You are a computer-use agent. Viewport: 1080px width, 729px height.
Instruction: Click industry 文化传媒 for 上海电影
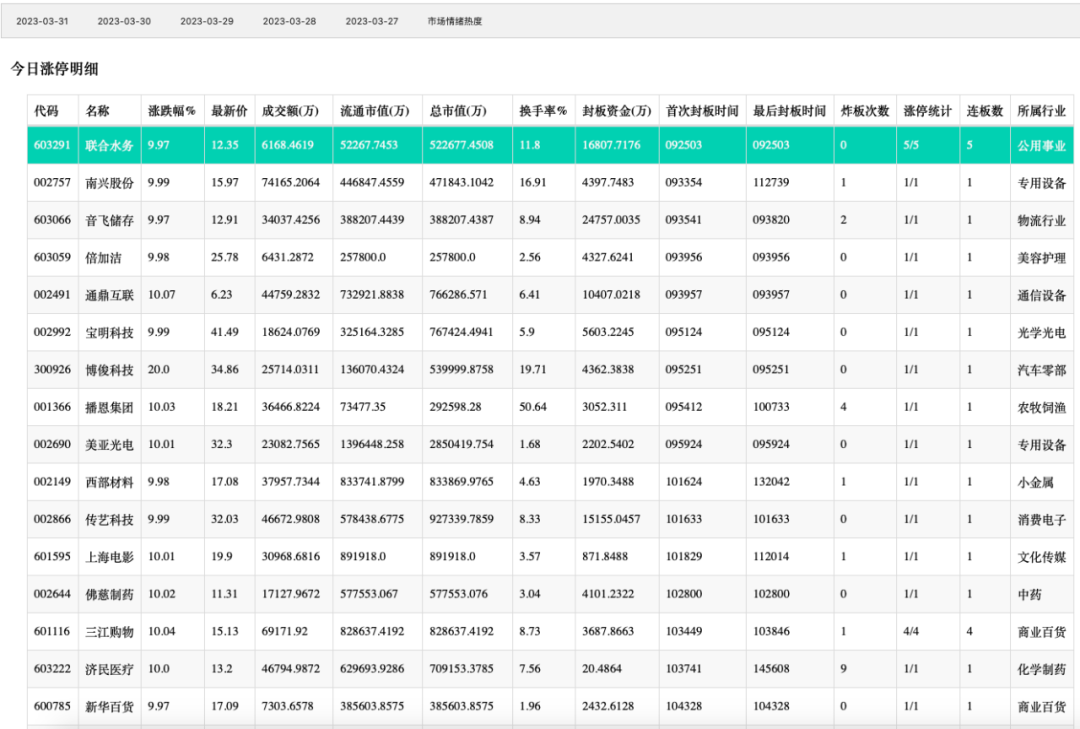coord(1041,557)
